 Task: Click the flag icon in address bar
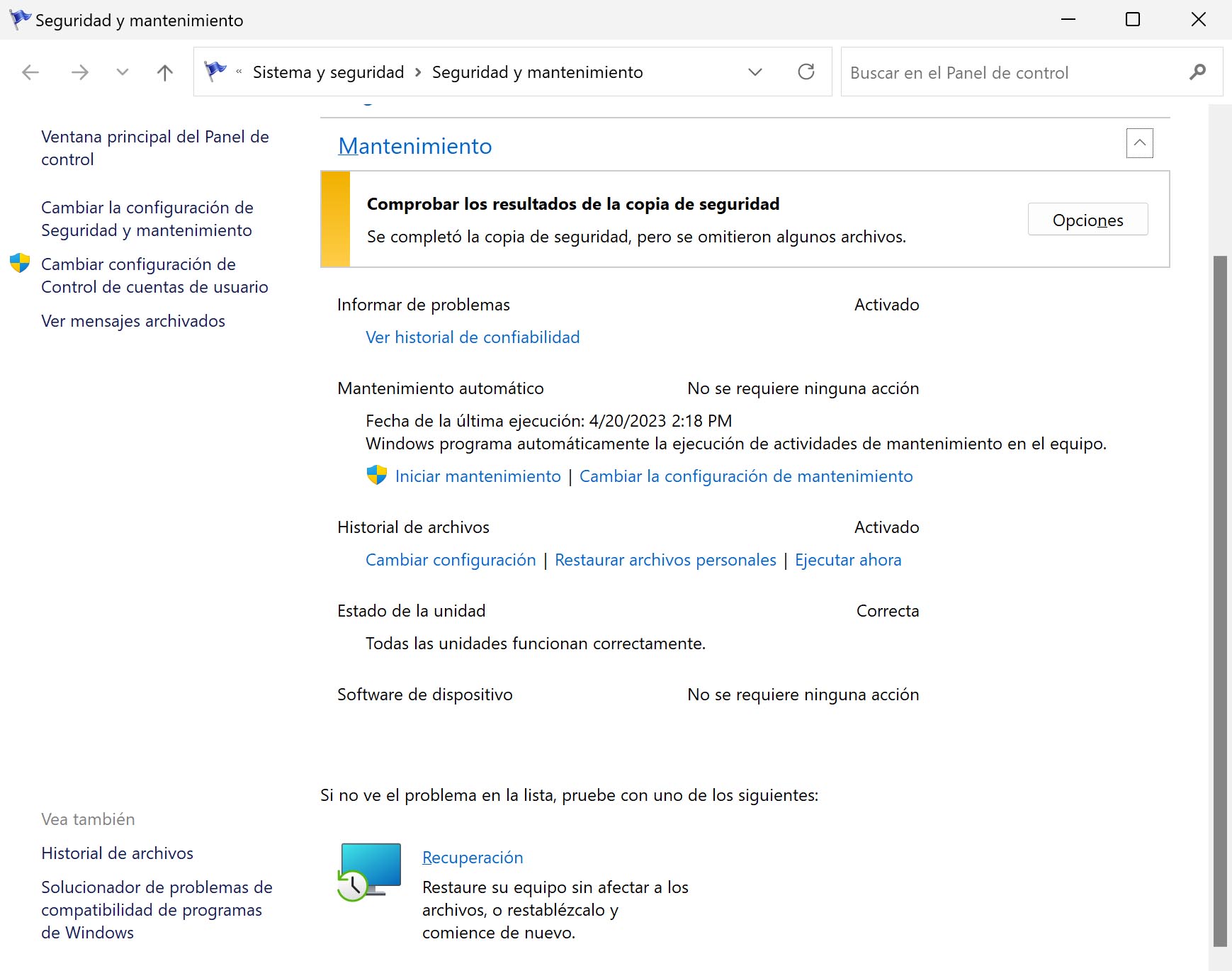pyautogui.click(x=215, y=71)
